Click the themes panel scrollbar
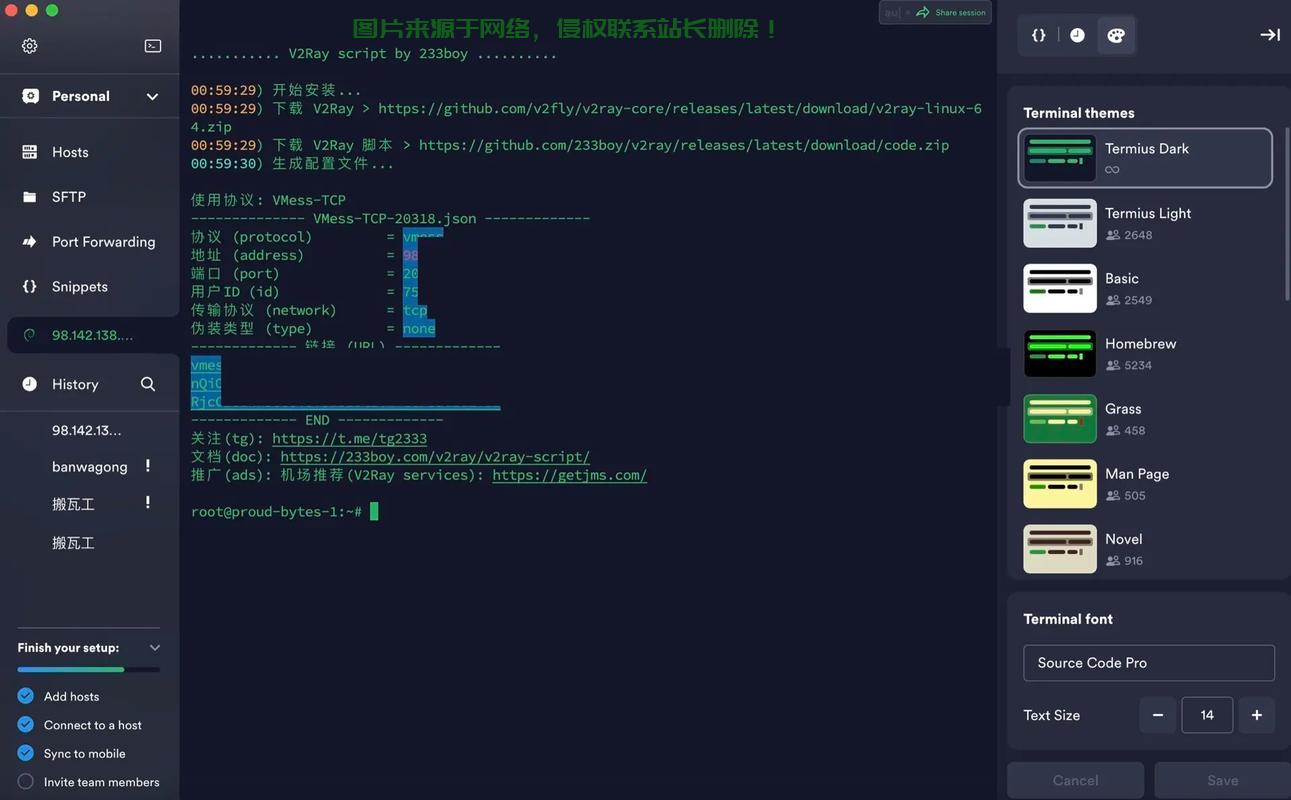Image resolution: width=1291 pixels, height=800 pixels. pos(1286,215)
